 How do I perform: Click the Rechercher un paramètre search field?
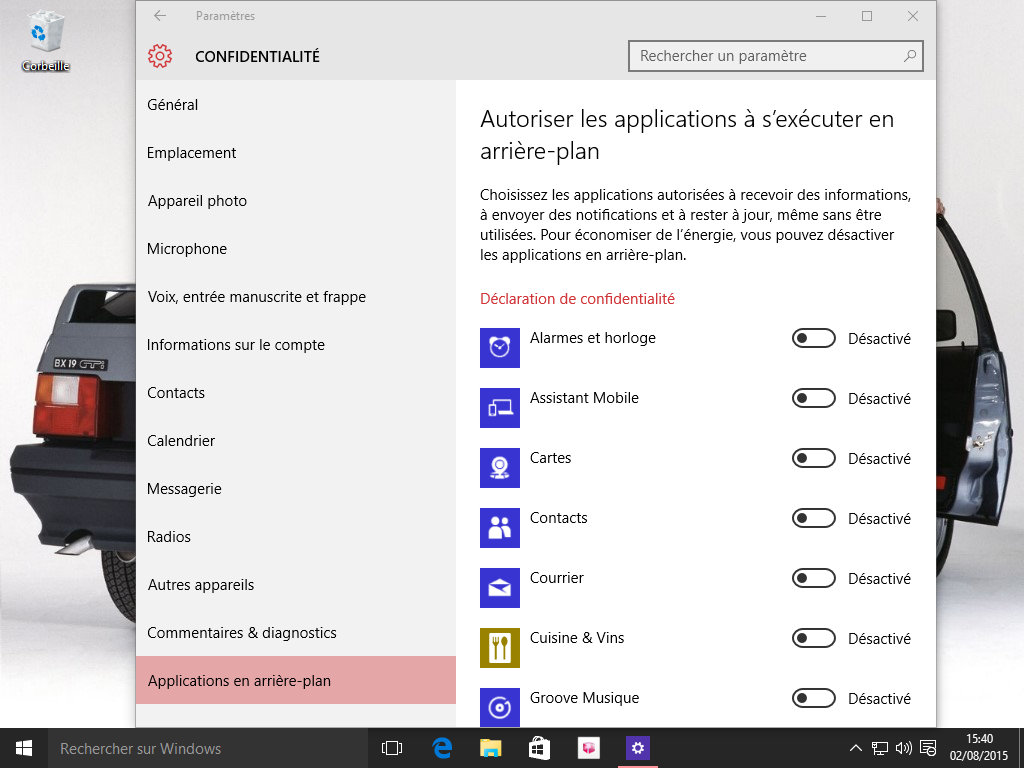pyautogui.click(x=766, y=56)
